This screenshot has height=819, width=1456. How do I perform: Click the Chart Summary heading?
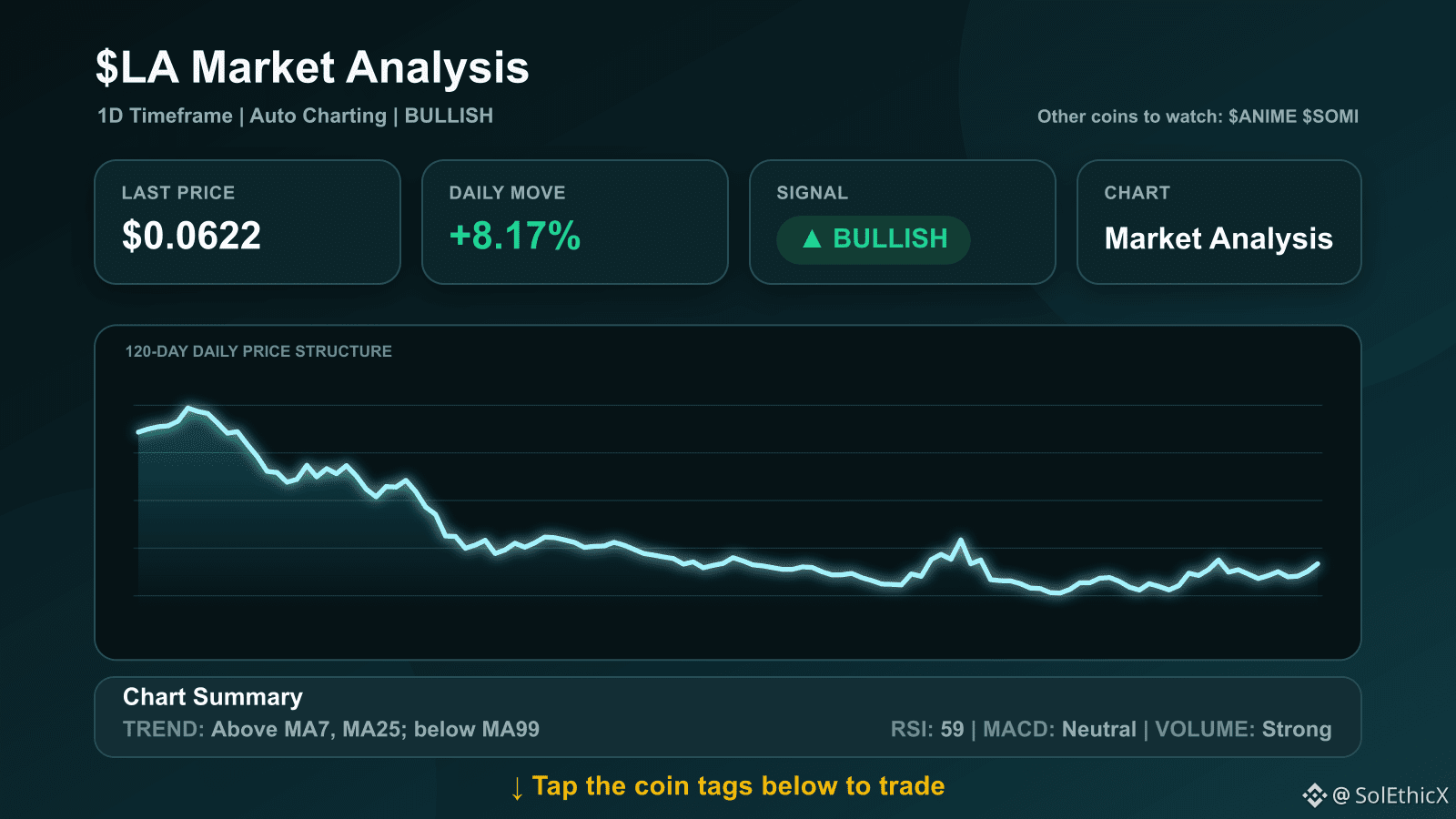pos(213,697)
